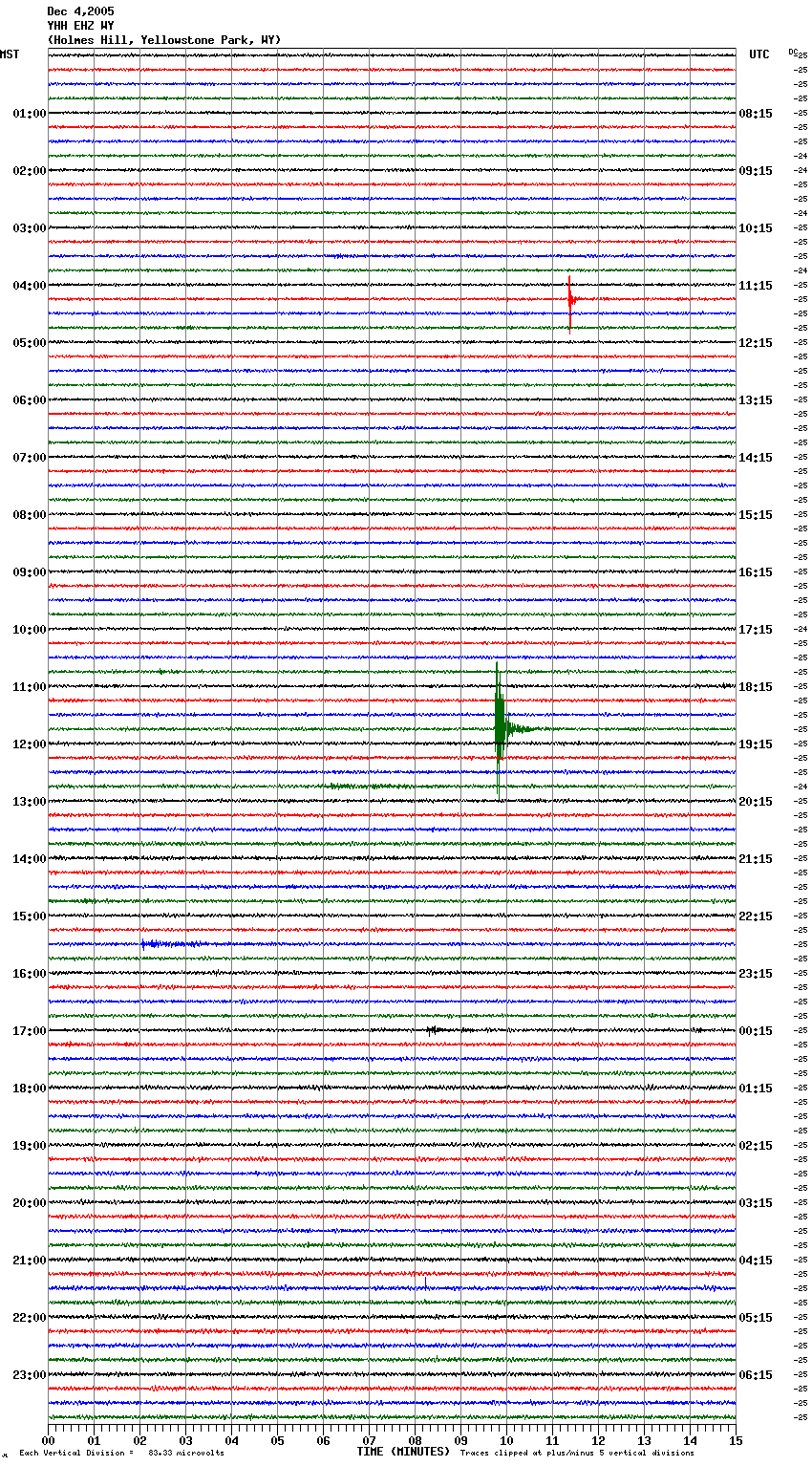Image resolution: width=812 pixels, height=1466 pixels.
Task: Click the "08:00" MST time label
Action: pos(30,515)
